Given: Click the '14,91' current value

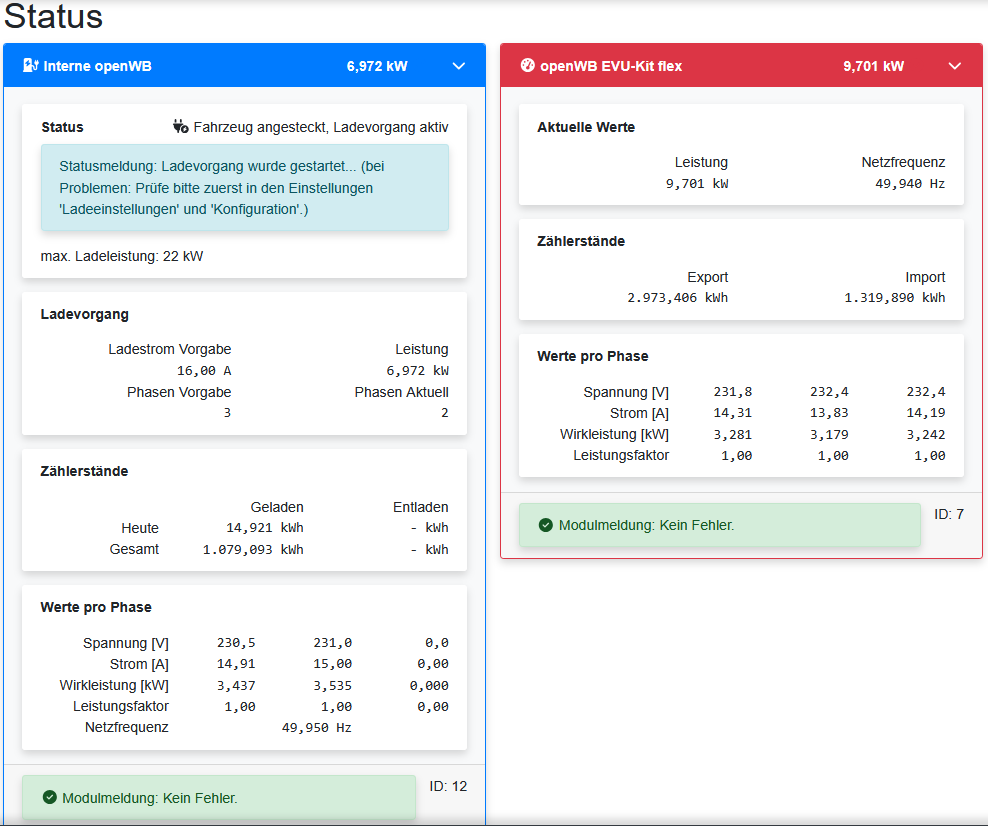Looking at the screenshot, I should click(236, 664).
